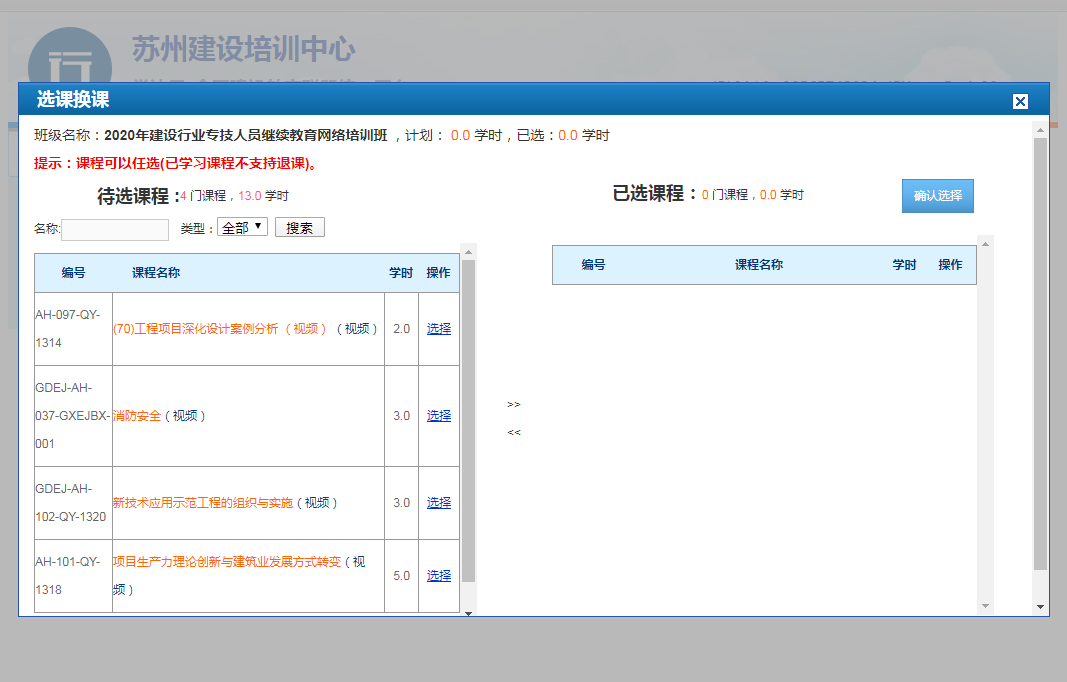Click the << move-left arrows
1067x682 pixels.
click(514, 433)
